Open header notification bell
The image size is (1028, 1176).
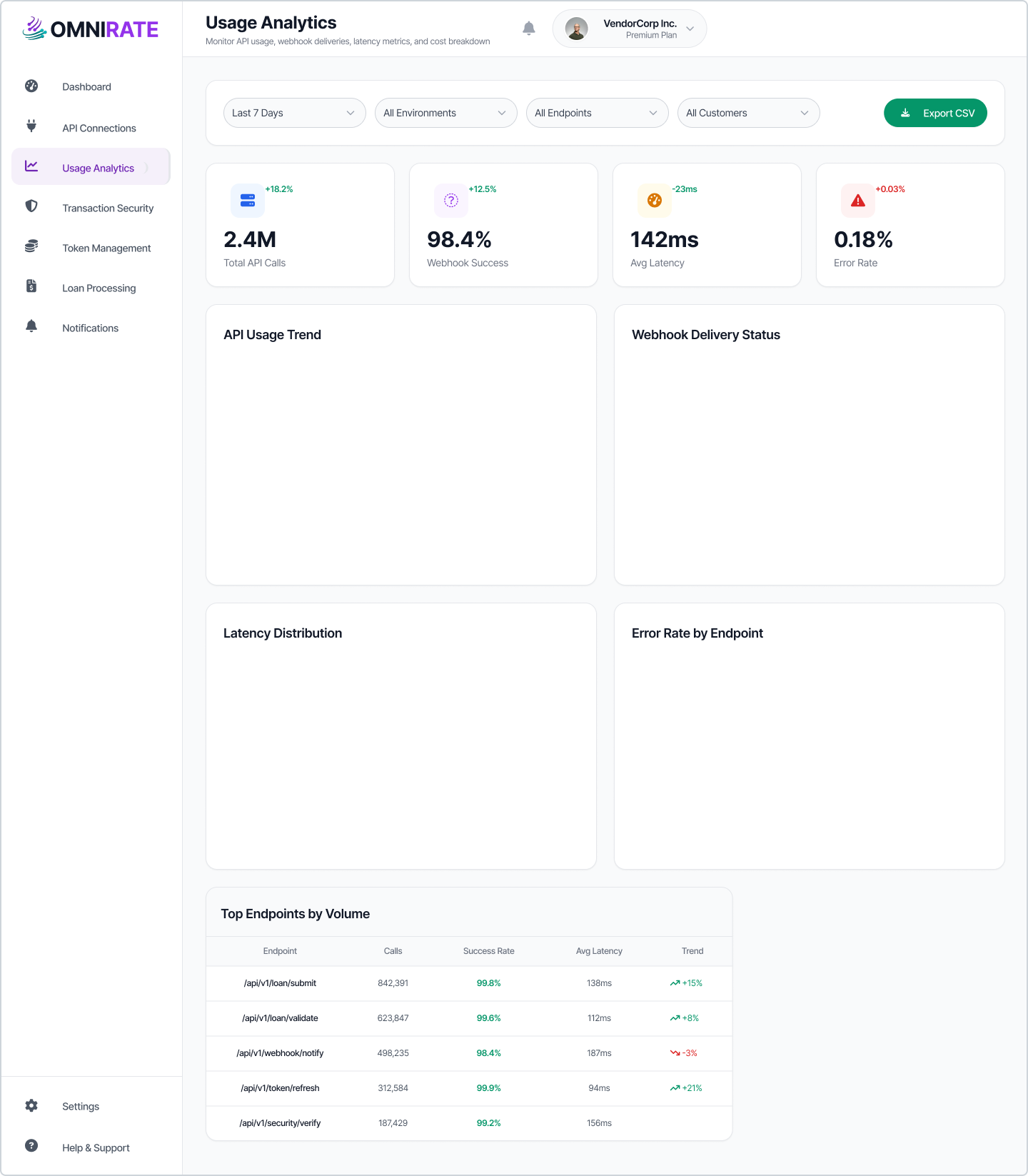pos(529,29)
